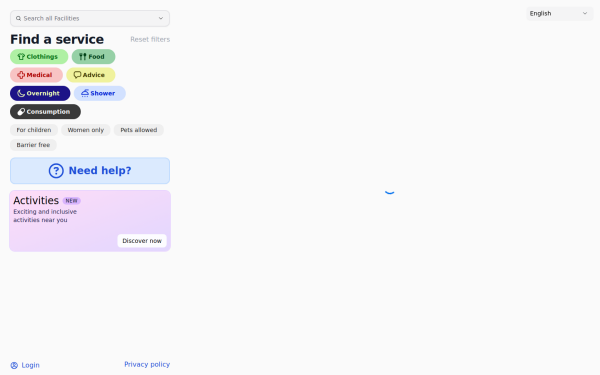Click the NEW badge beside Activities

72,201
